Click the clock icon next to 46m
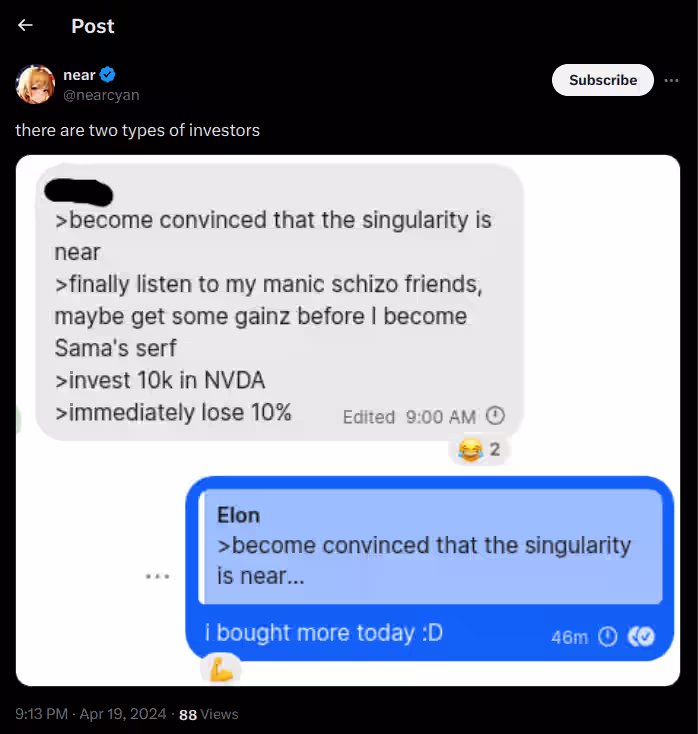Viewport: 698px width, 734px height. pyautogui.click(x=608, y=637)
